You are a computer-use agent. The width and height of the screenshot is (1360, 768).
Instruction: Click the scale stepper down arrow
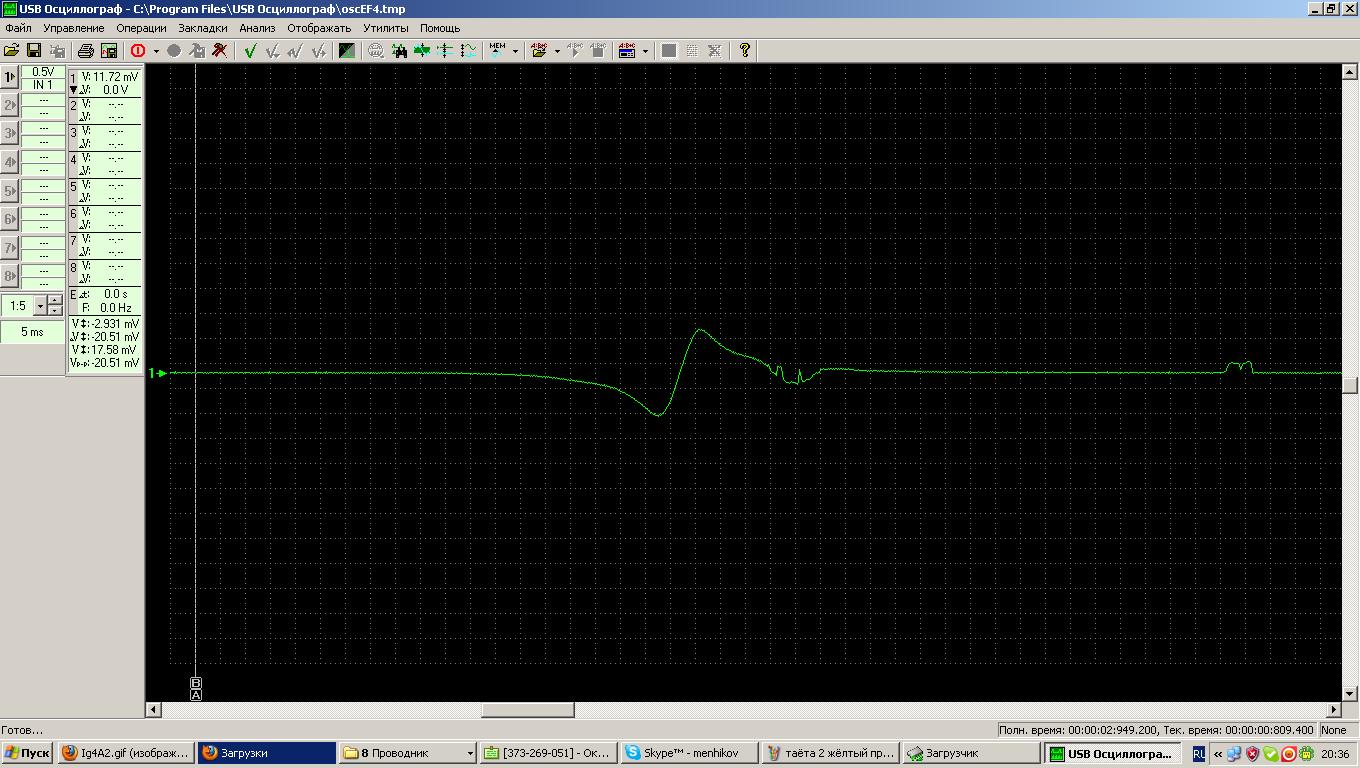[55, 311]
